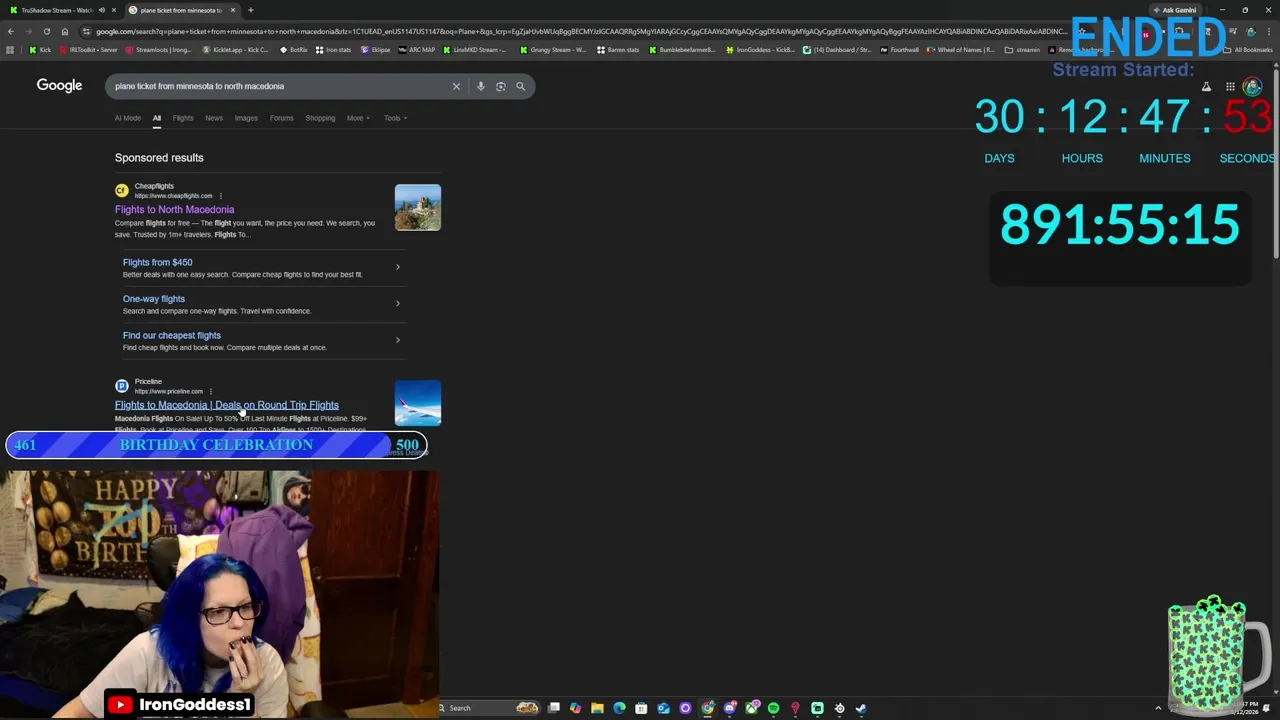
Task: Open the Priceline ad options menu
Action: point(210,391)
